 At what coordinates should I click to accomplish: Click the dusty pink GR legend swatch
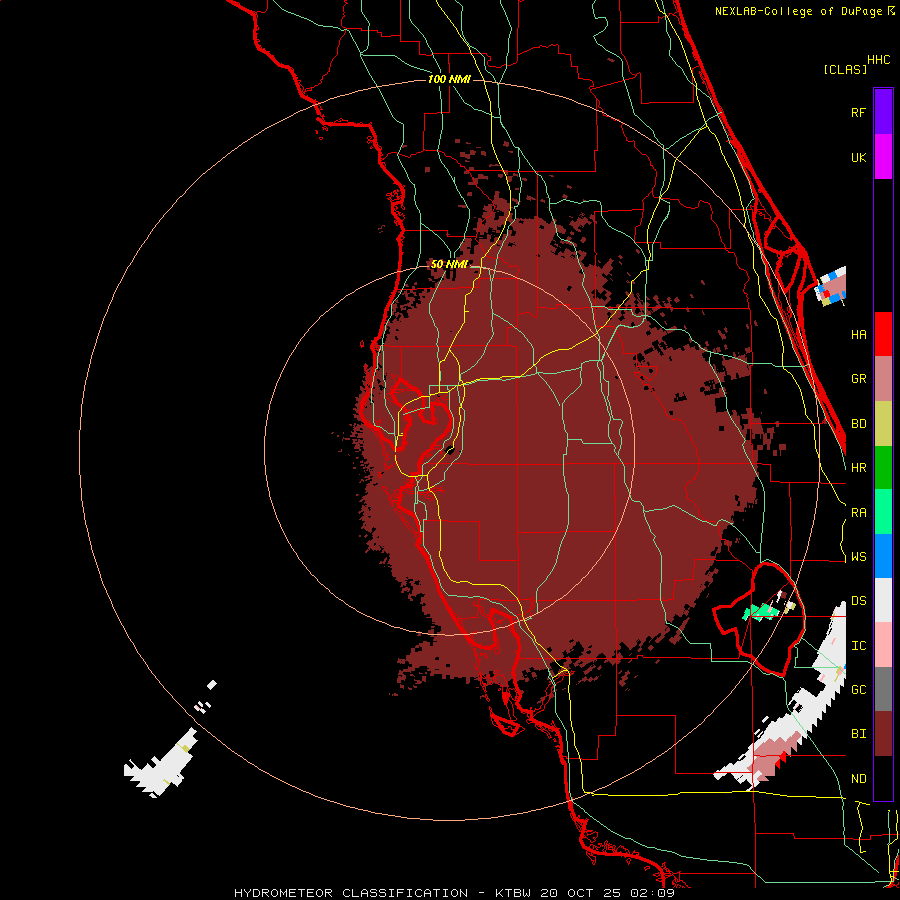tap(883, 379)
